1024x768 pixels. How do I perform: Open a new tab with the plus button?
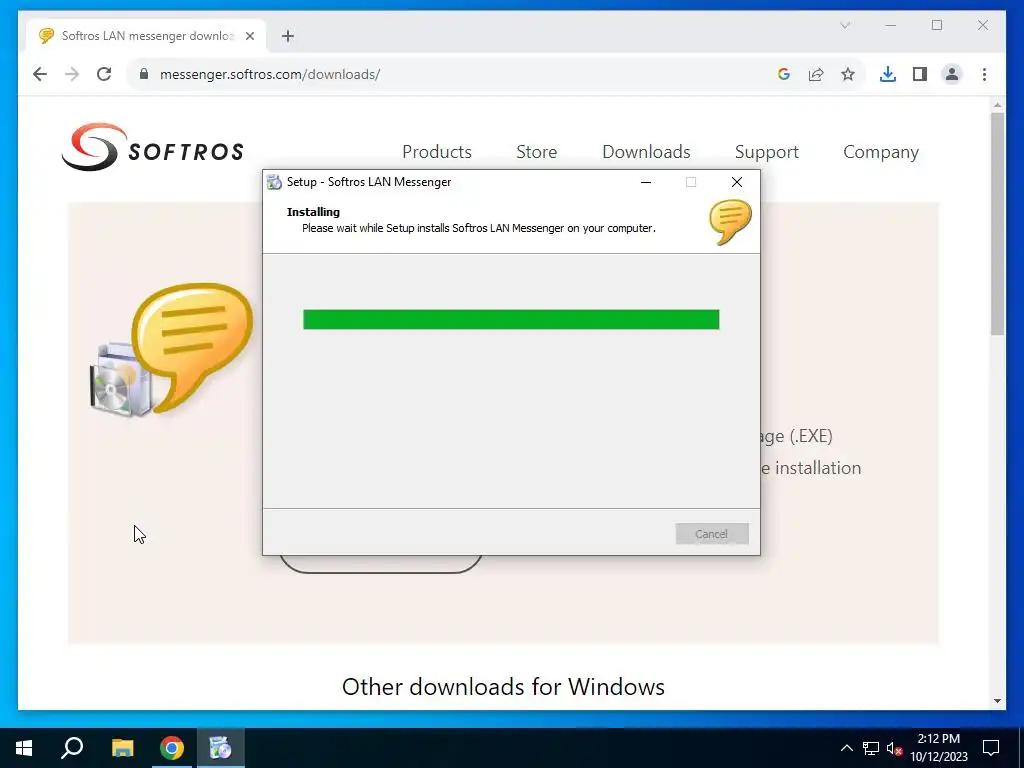tap(288, 36)
